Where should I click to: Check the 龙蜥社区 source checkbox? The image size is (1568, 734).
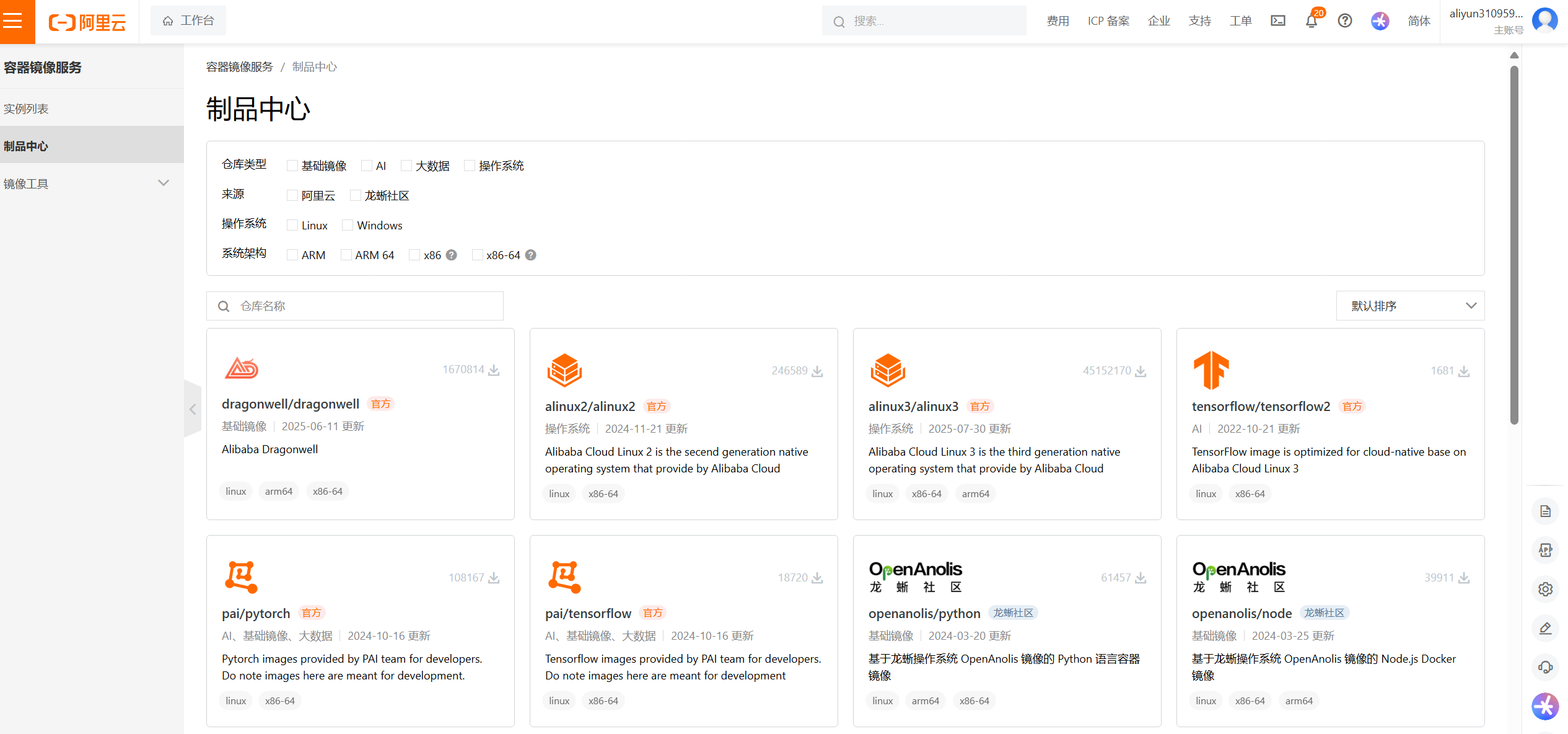(x=356, y=195)
